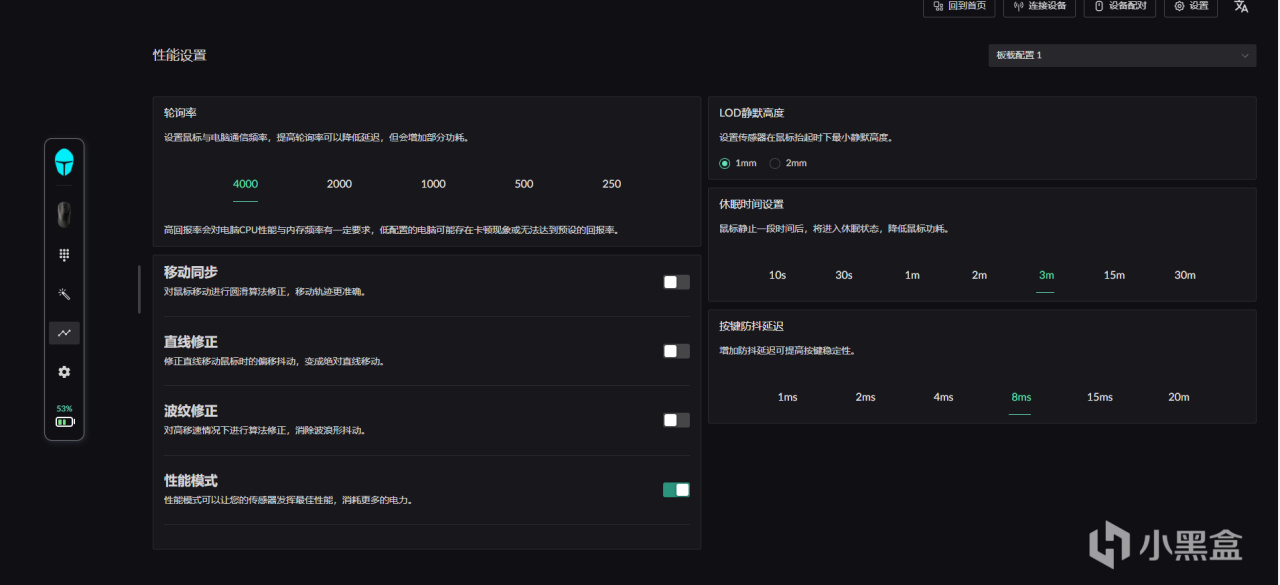Set debounce delay to 1ms
Viewport: 1280px width, 585px height.
(788, 397)
